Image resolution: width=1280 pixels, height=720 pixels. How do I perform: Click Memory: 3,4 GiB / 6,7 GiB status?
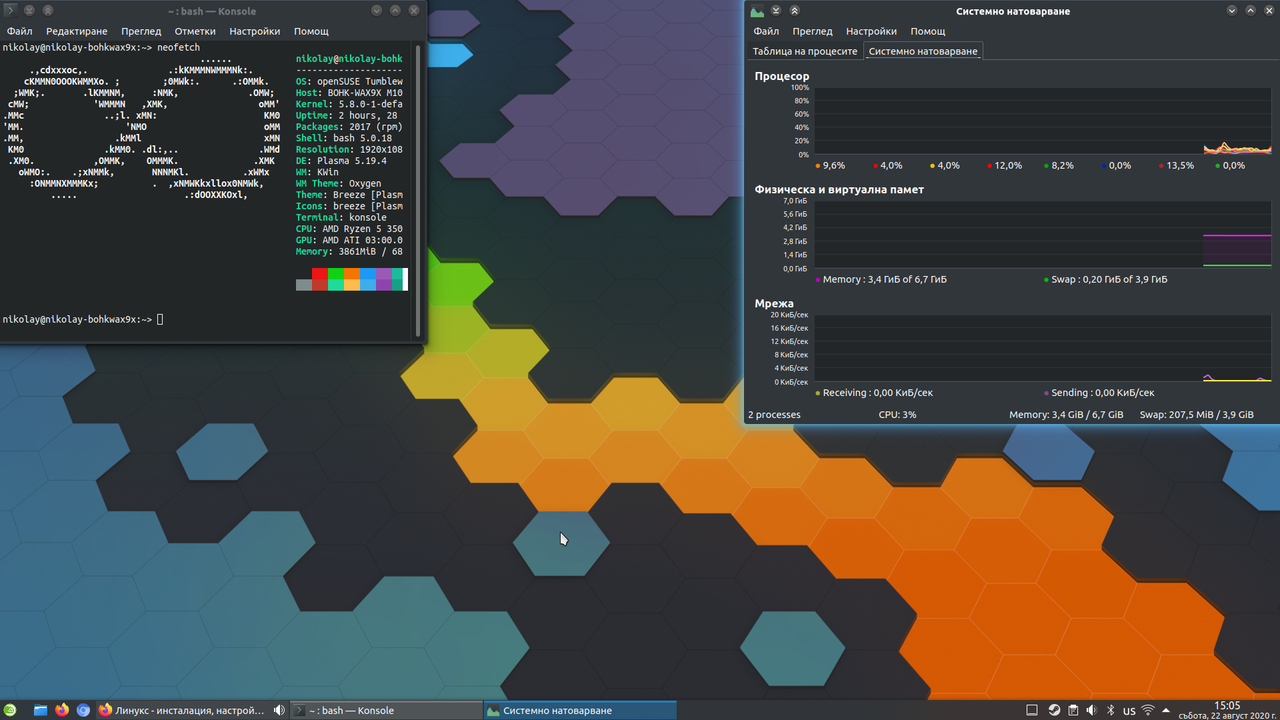point(1066,414)
